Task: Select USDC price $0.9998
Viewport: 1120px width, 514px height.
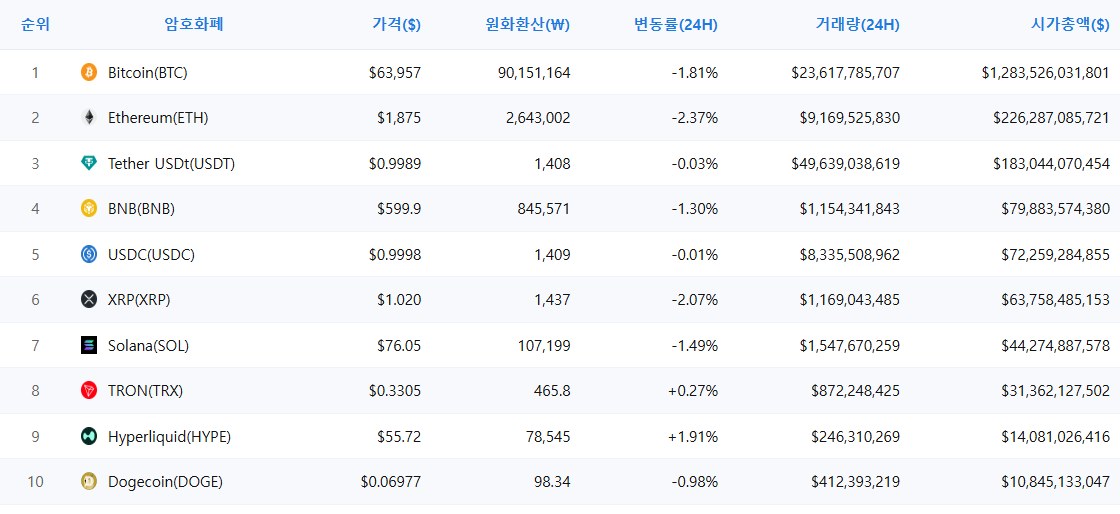Action: (395, 254)
